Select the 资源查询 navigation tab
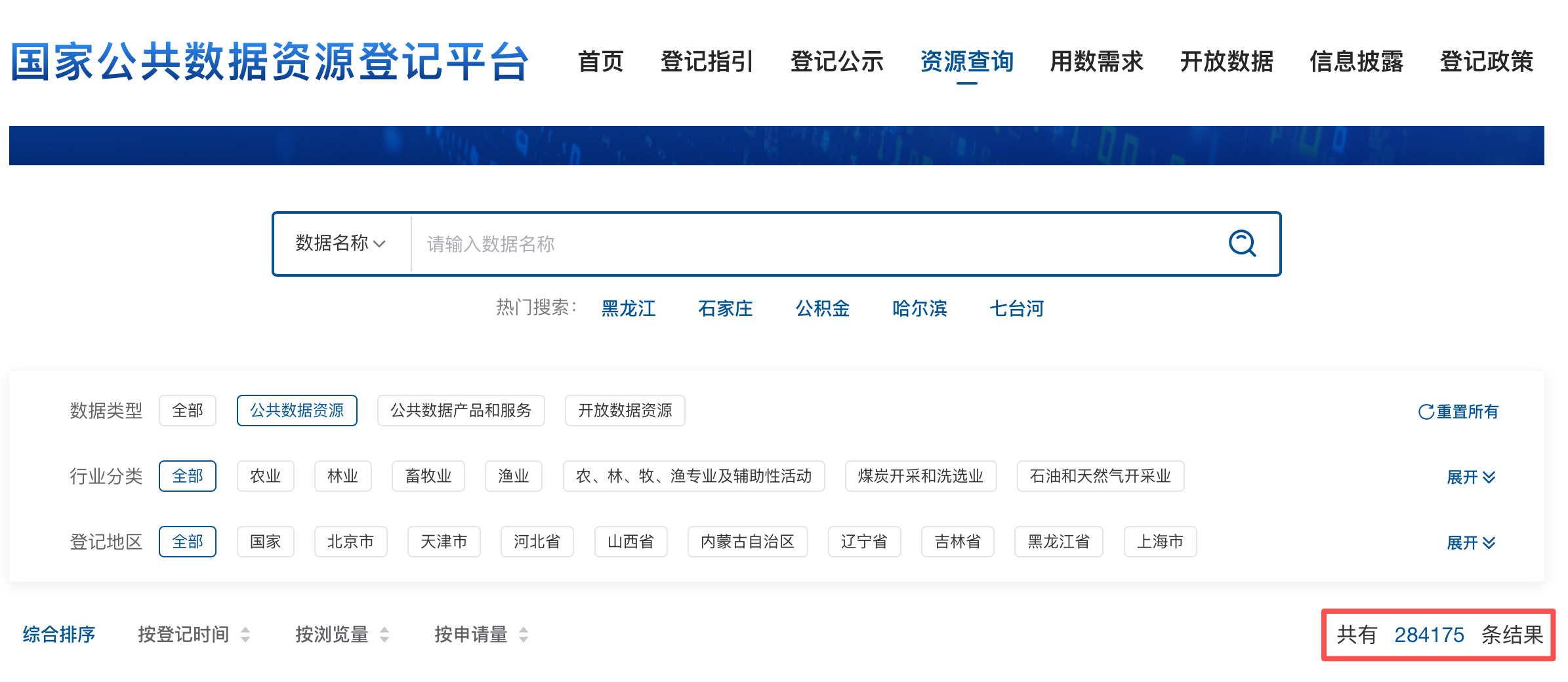1568x682 pixels. (966, 62)
